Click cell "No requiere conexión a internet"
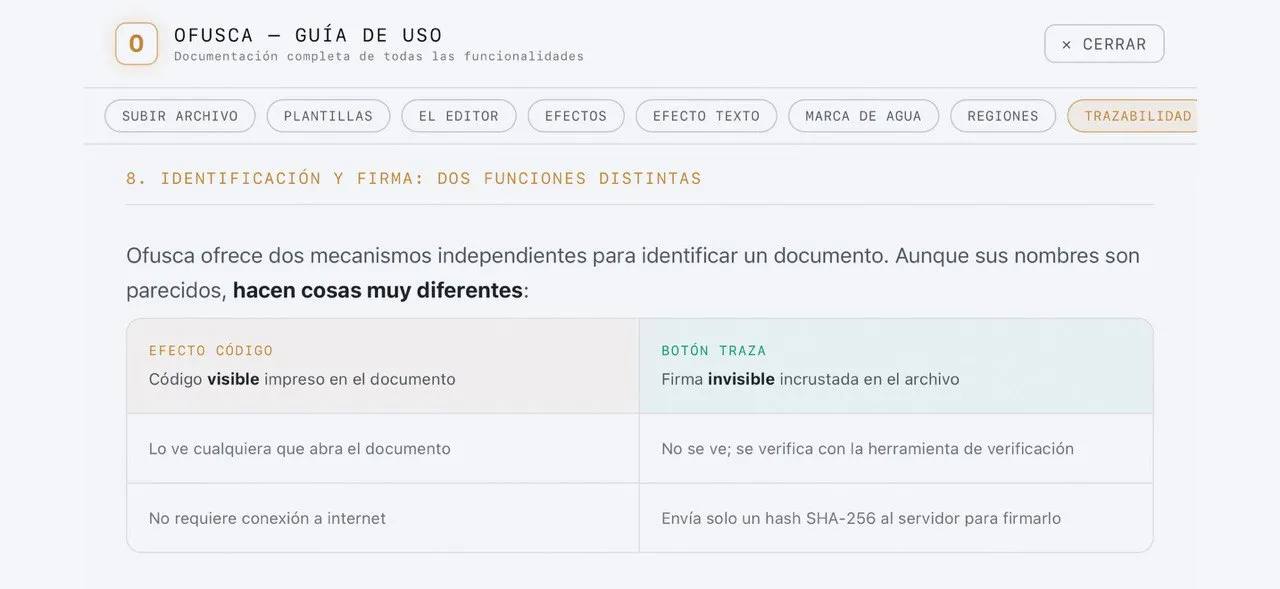This screenshot has width=1280, height=589. (x=383, y=518)
